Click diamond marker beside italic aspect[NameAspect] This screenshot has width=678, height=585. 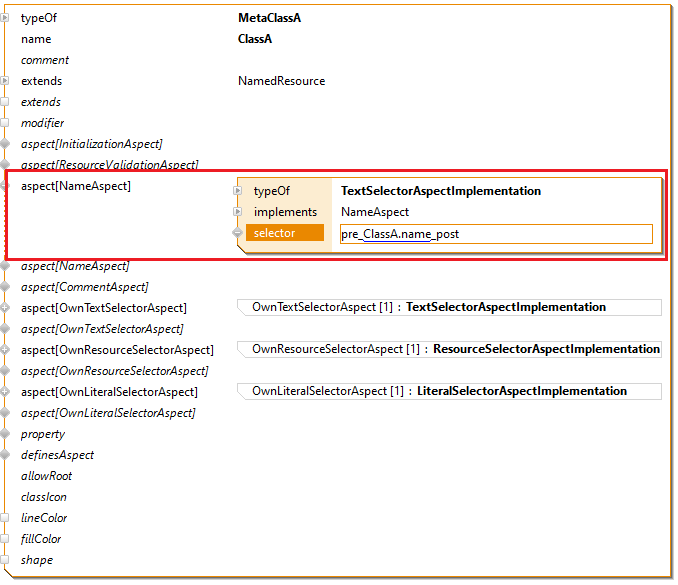tap(5, 266)
